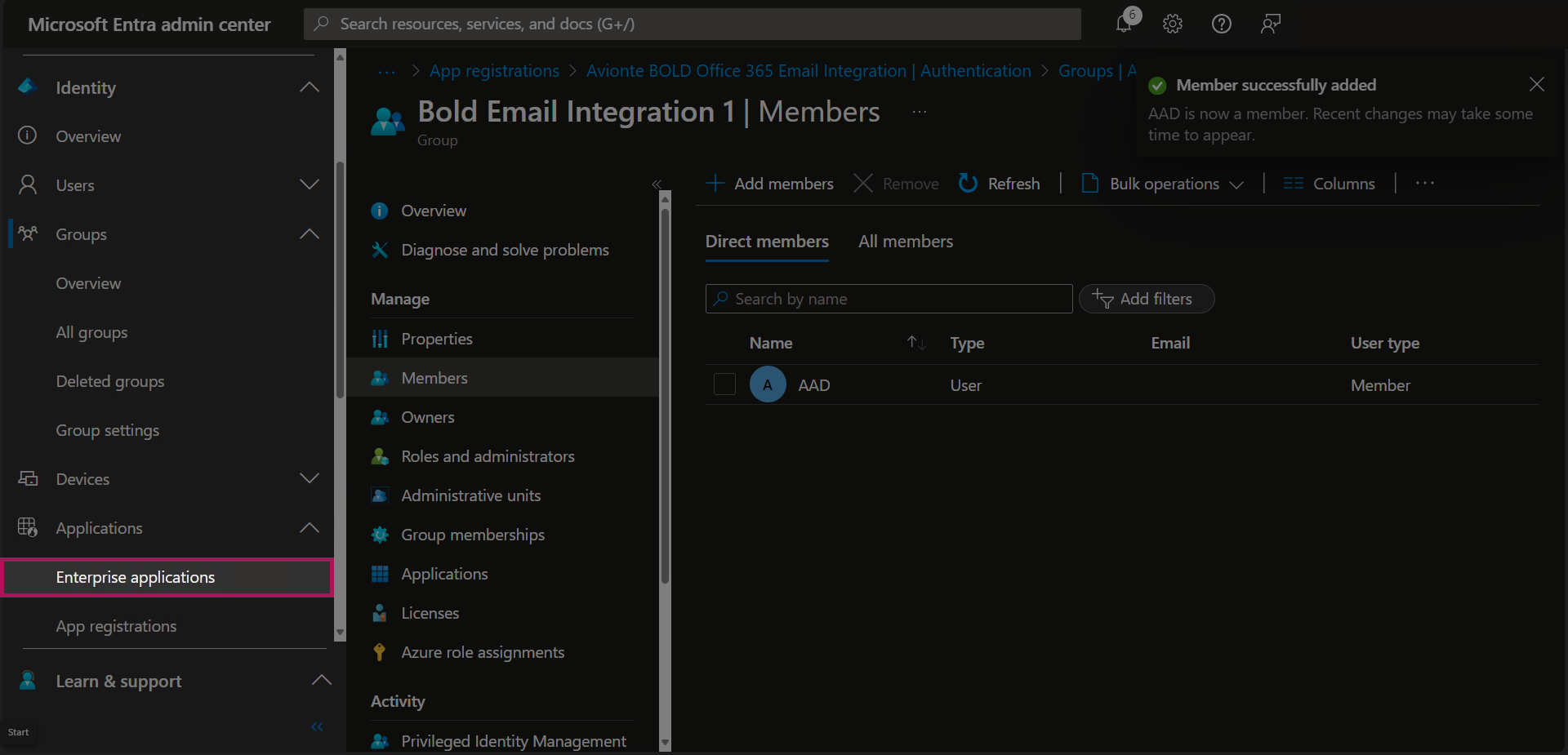
Task: Click the Columns list icon
Action: 1293,183
